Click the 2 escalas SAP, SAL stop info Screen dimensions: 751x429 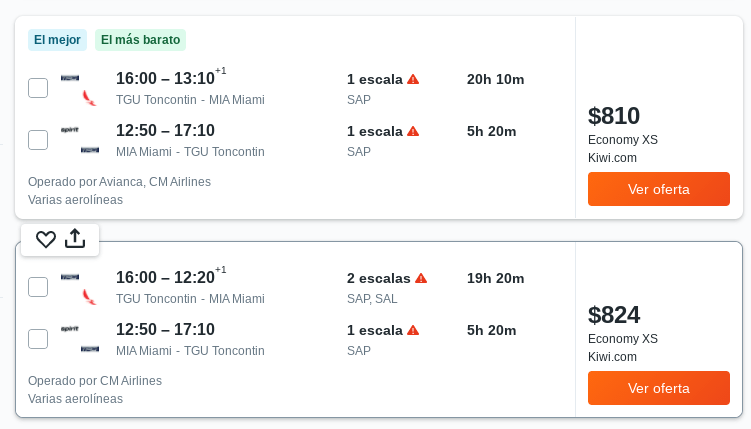point(387,288)
